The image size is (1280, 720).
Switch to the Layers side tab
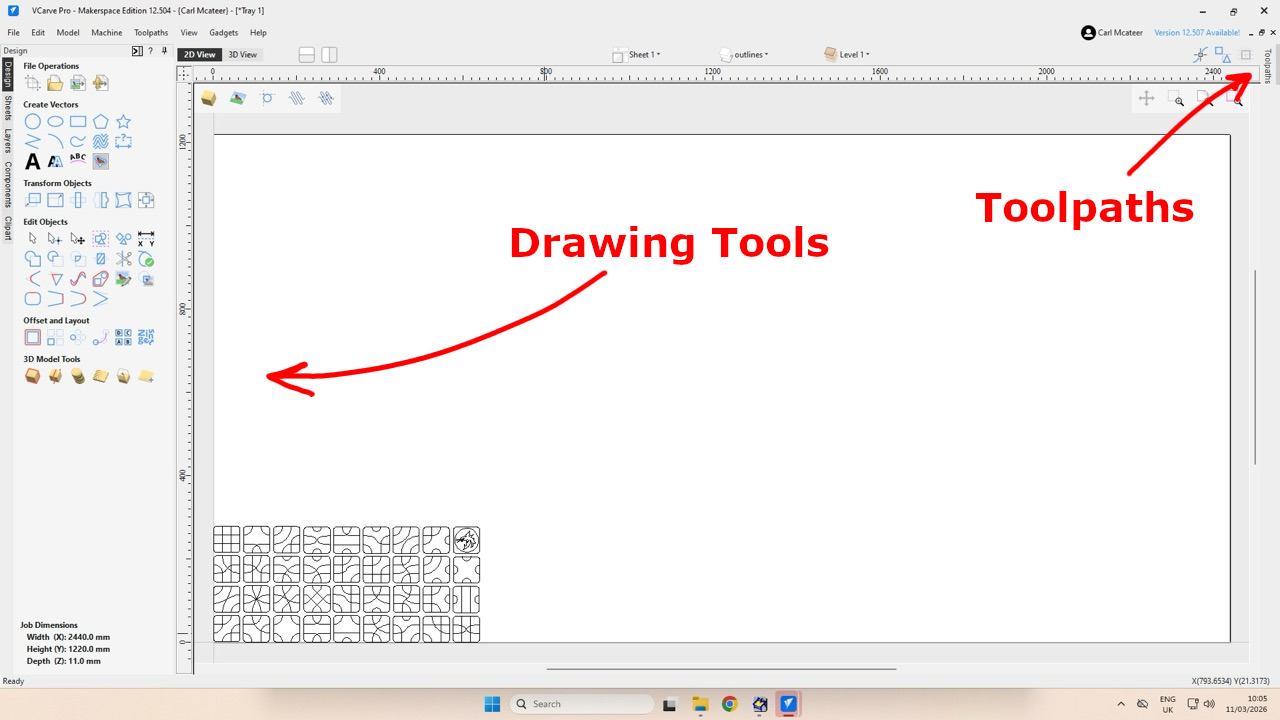pos(7,140)
